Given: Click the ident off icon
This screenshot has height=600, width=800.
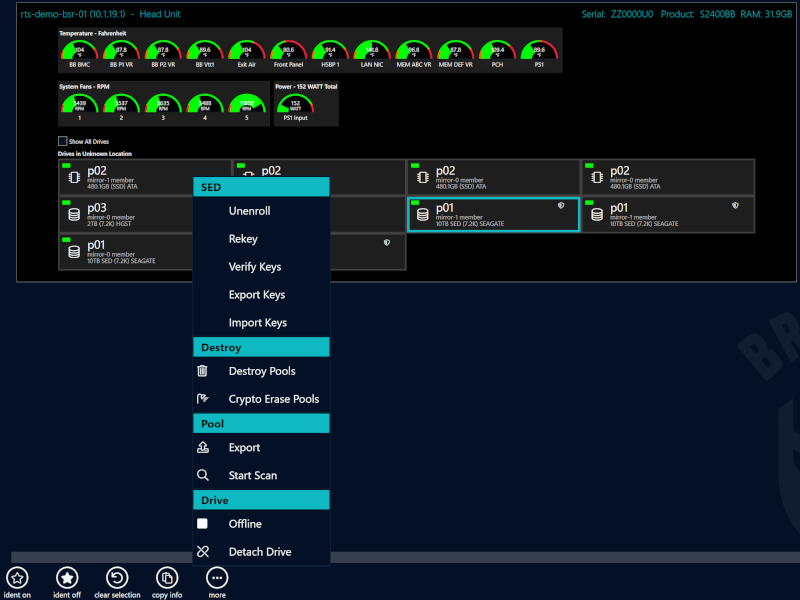Looking at the screenshot, I should (x=66, y=578).
